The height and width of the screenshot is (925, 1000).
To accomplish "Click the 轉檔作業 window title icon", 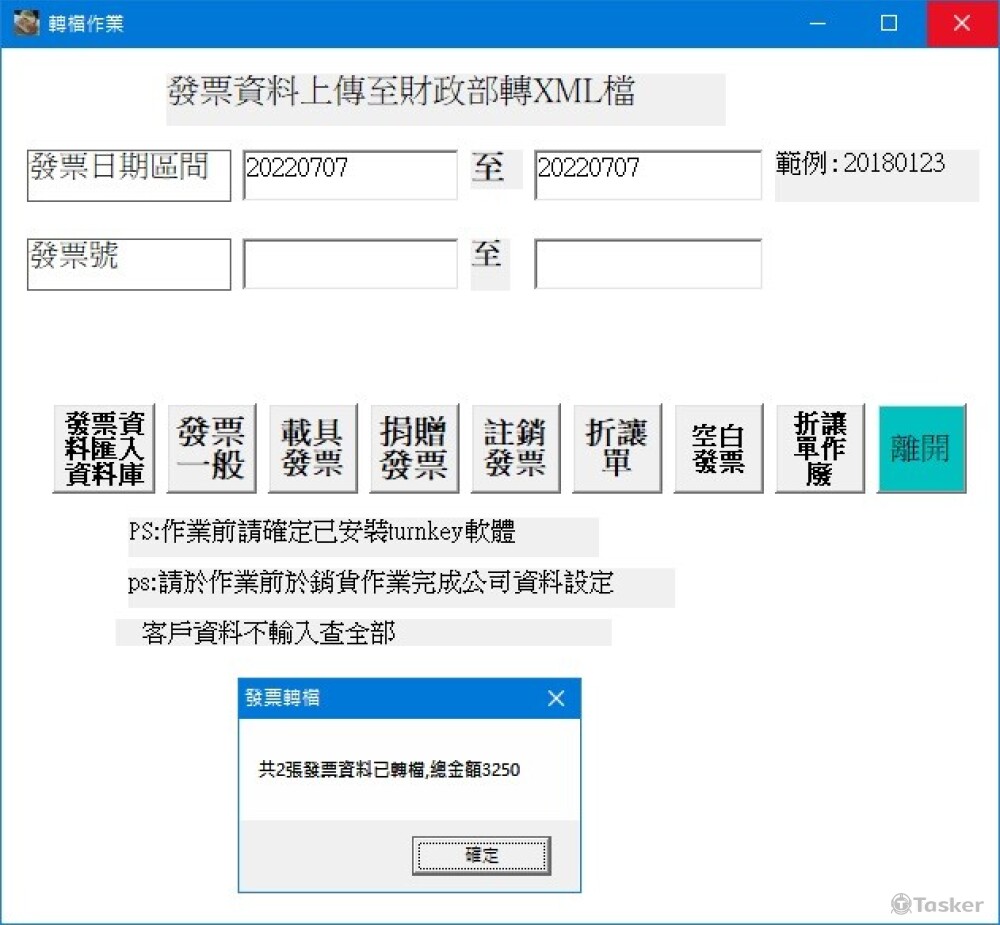I will click(26, 23).
